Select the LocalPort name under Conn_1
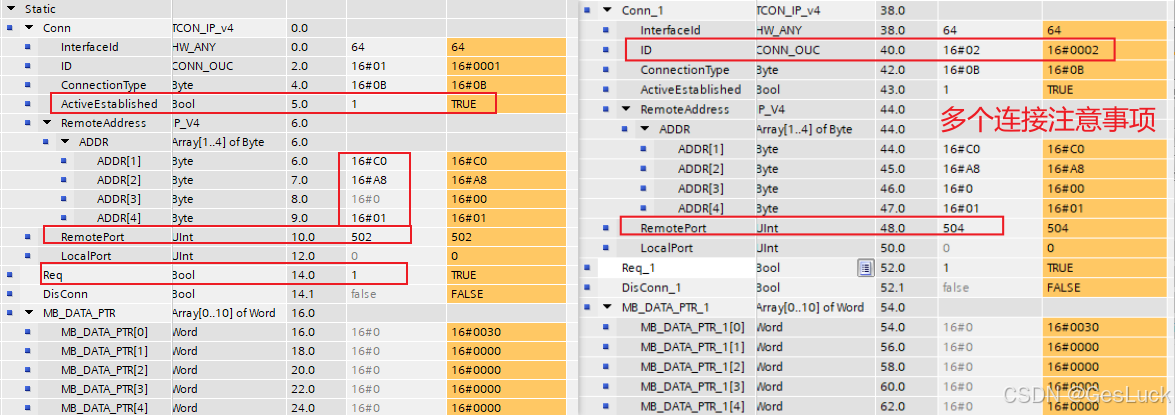Screen dimensions: 1175x415 [667, 248]
